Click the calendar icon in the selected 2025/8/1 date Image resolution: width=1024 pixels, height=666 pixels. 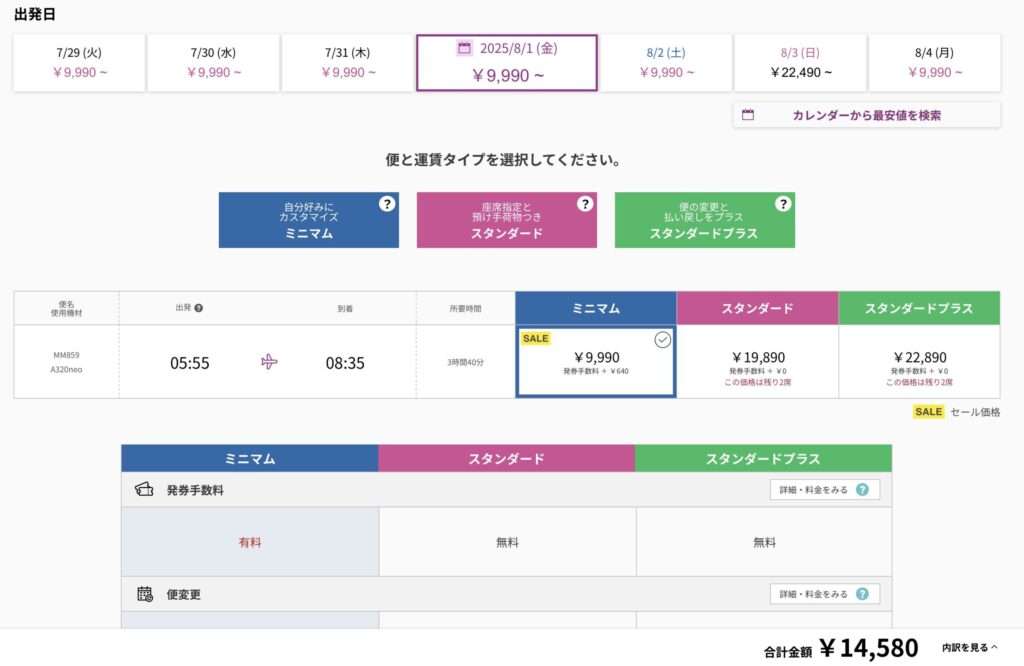464,48
